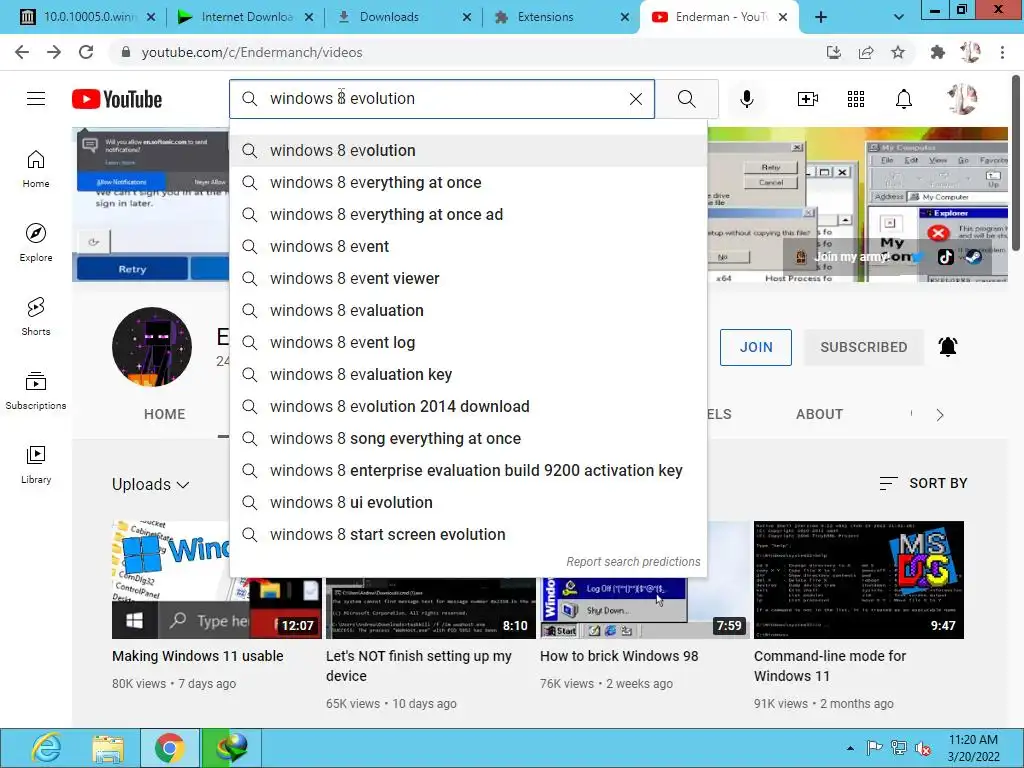Open the Chrome extensions puzzle icon

pyautogui.click(x=938, y=52)
